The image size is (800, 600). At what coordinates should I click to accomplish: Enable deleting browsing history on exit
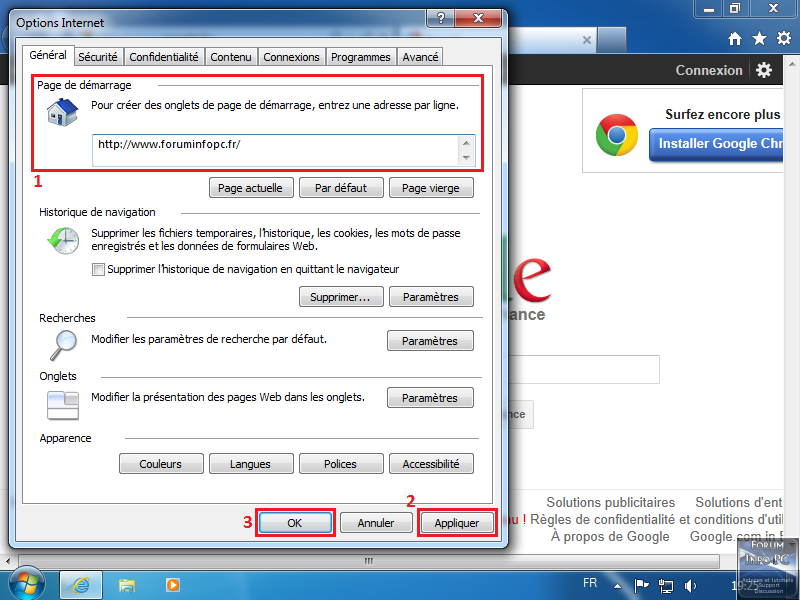(x=98, y=269)
